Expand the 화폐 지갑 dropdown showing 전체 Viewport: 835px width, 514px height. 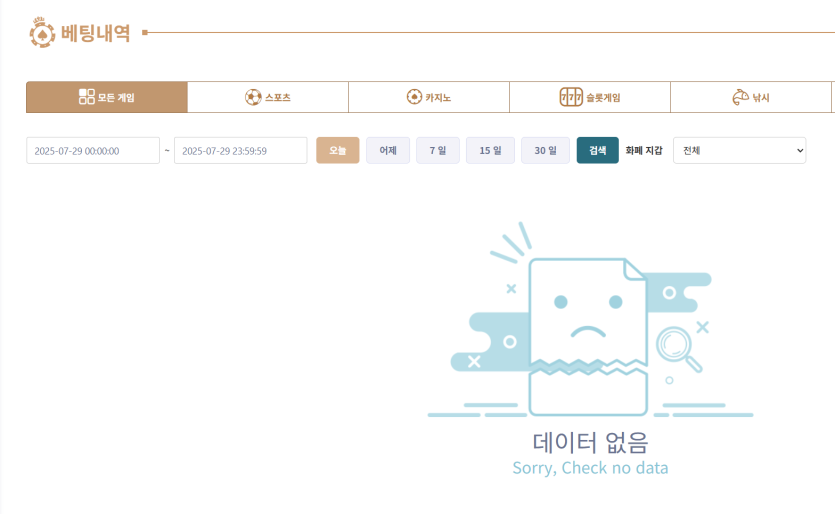pos(739,150)
